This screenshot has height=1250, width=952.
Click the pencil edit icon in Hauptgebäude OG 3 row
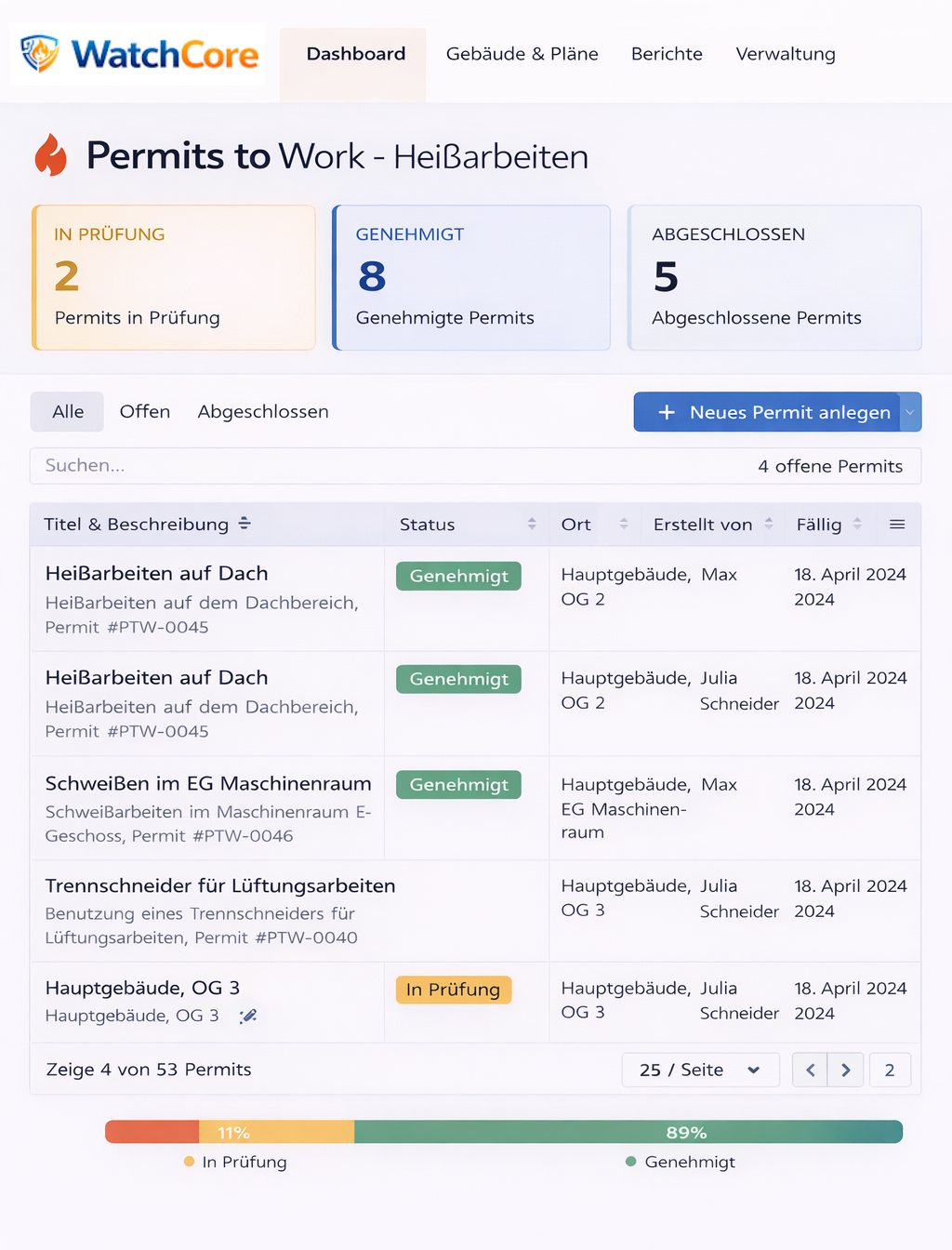click(x=248, y=1016)
